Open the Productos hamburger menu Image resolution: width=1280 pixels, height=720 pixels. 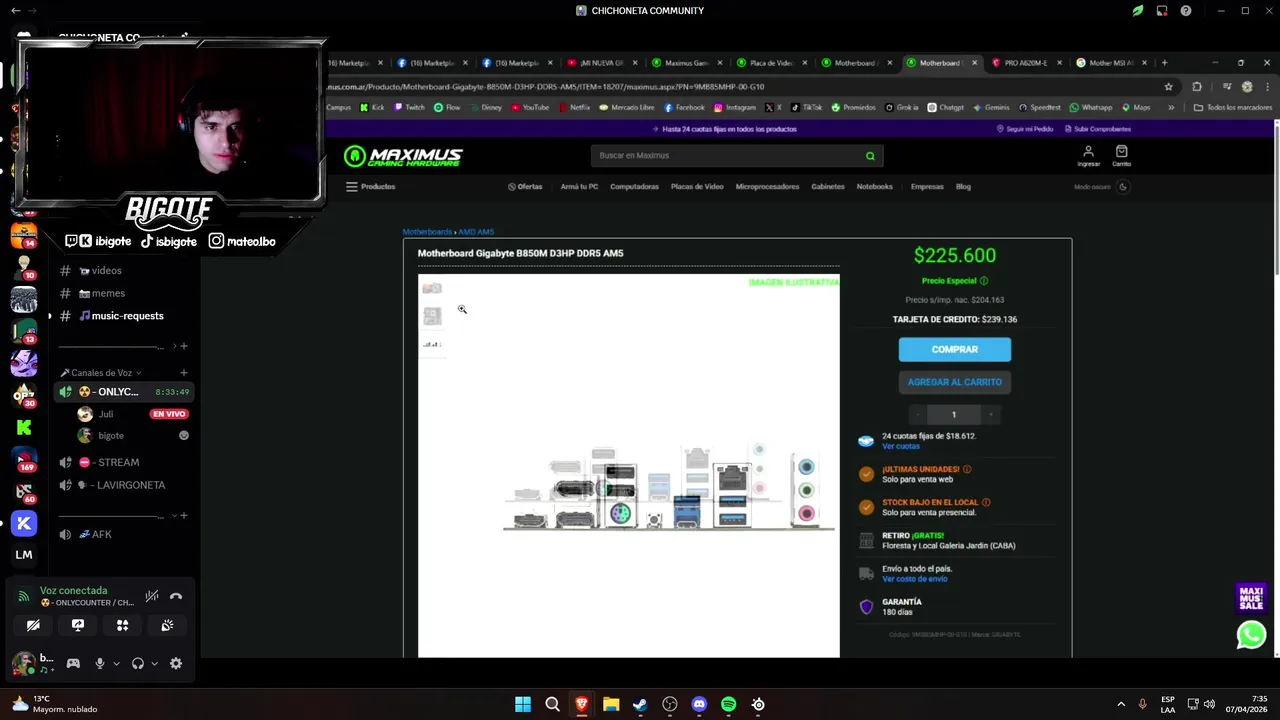[371, 187]
